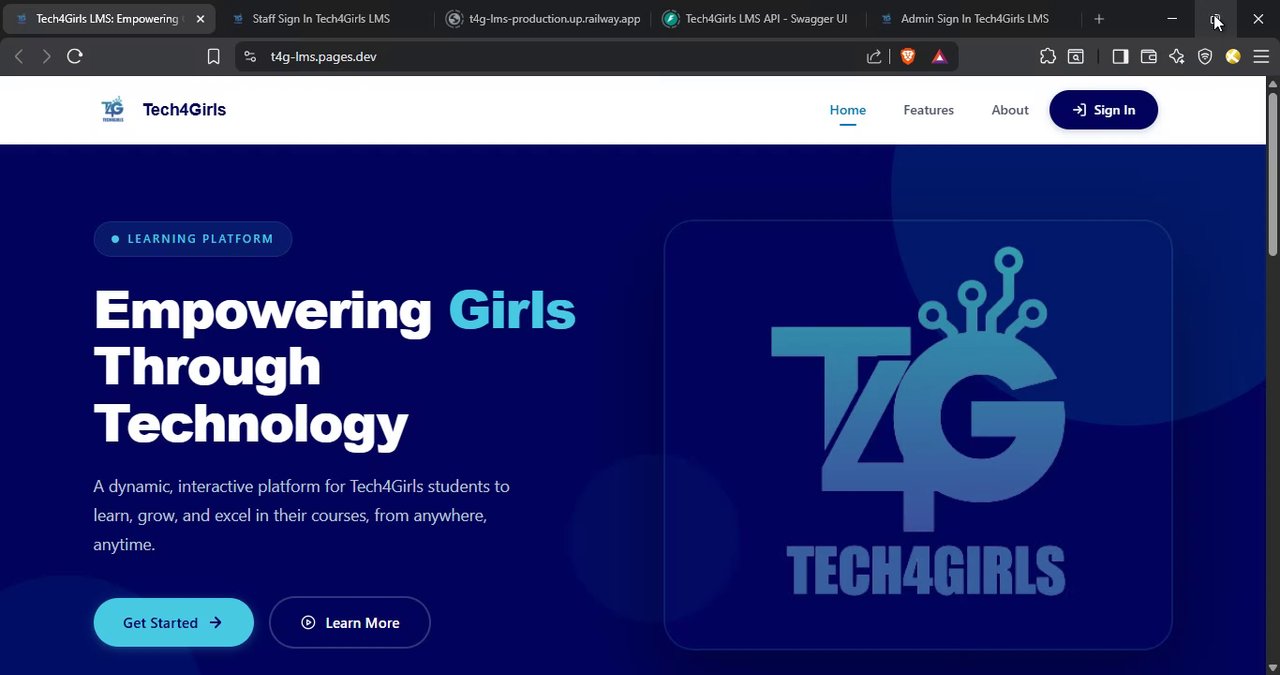
Task: Click the page vertical scrollbar thumb
Action: pyautogui.click(x=1273, y=173)
